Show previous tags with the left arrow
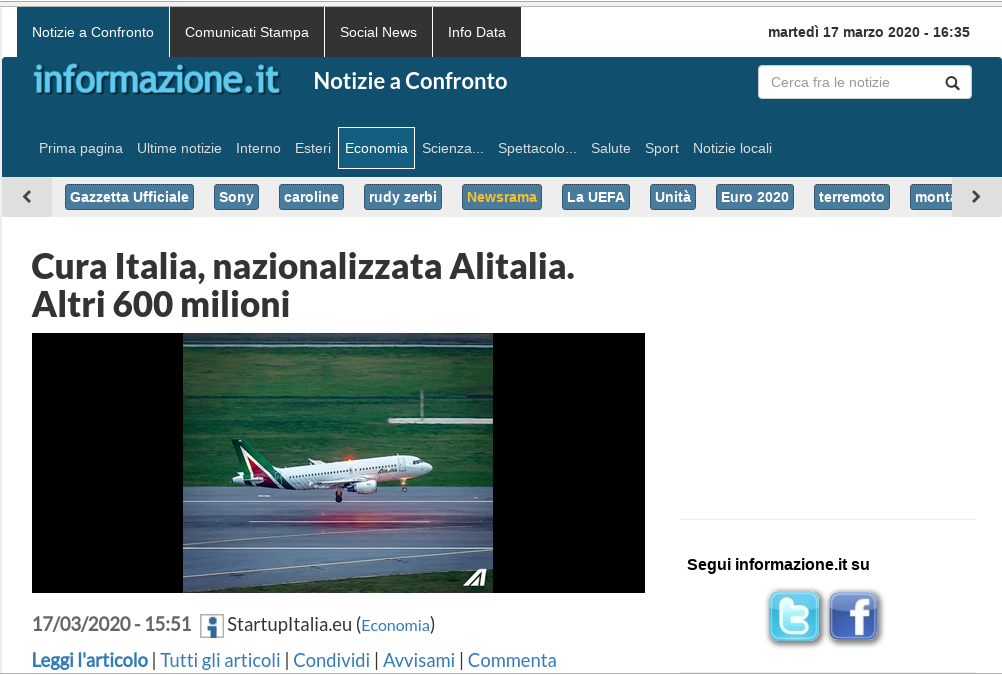This screenshot has width=1002, height=675. pos(27,197)
